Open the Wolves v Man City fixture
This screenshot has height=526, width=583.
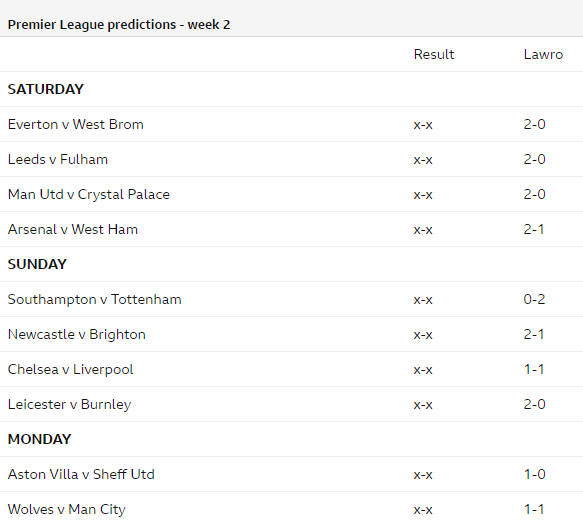tap(67, 509)
